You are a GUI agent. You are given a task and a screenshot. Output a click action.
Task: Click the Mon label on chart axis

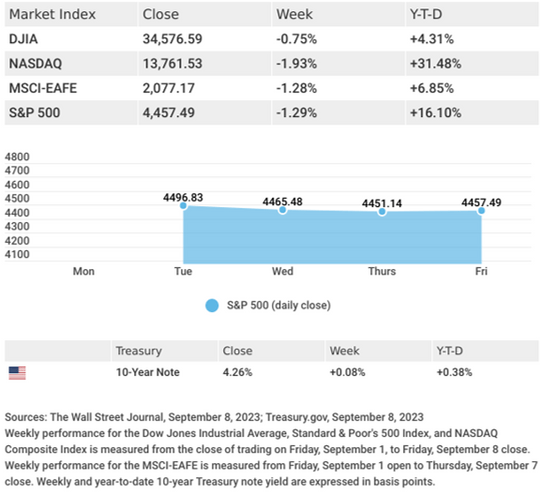point(84,271)
